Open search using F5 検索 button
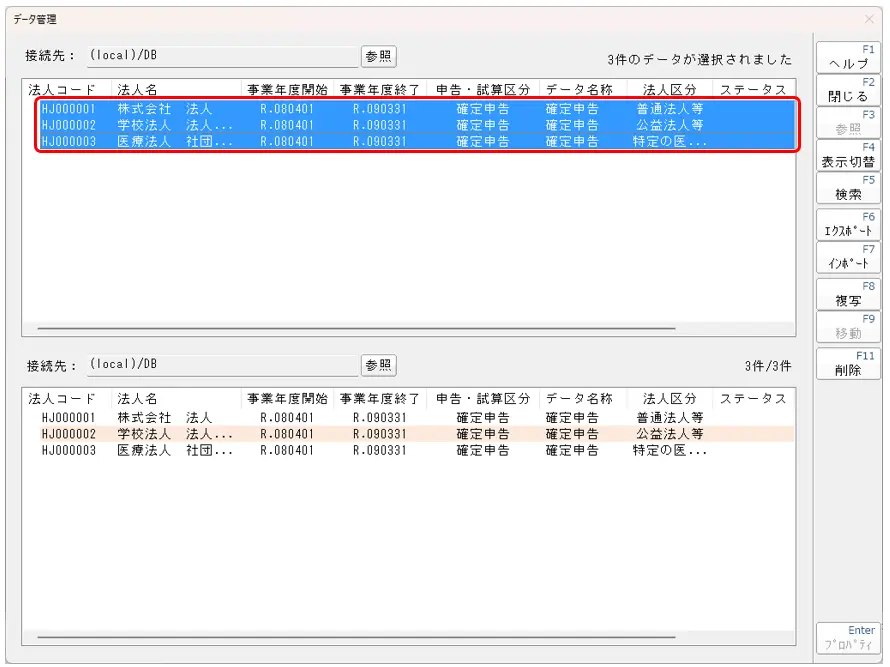 pyautogui.click(x=848, y=188)
